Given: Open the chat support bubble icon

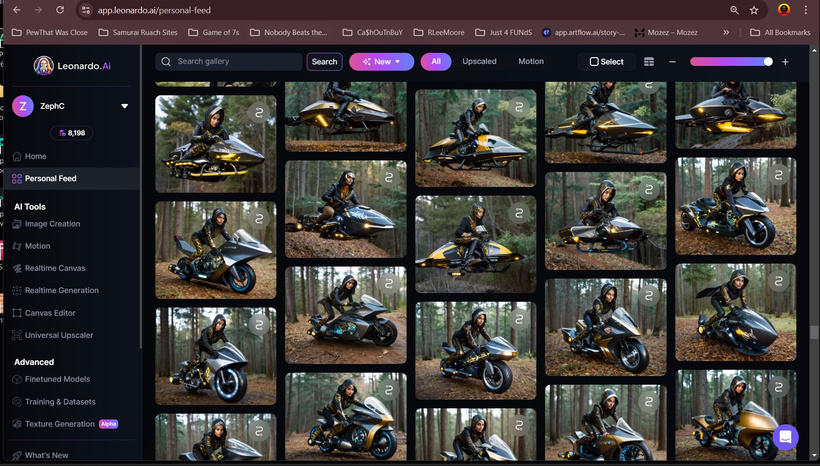Looking at the screenshot, I should click(x=785, y=437).
